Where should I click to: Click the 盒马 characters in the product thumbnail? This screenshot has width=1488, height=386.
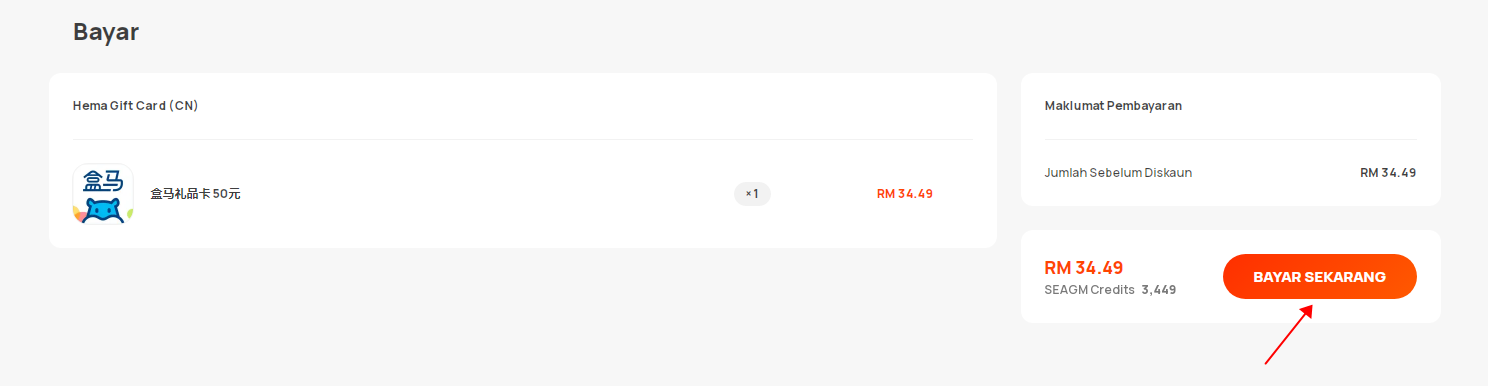(103, 181)
